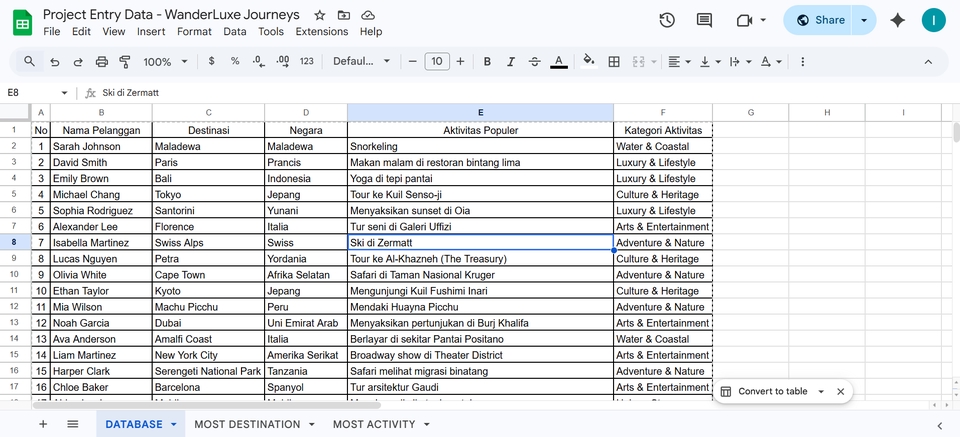Viewport: 960px width, 437px height.
Task: Collapse the menus with chevron up
Action: pos(928,61)
